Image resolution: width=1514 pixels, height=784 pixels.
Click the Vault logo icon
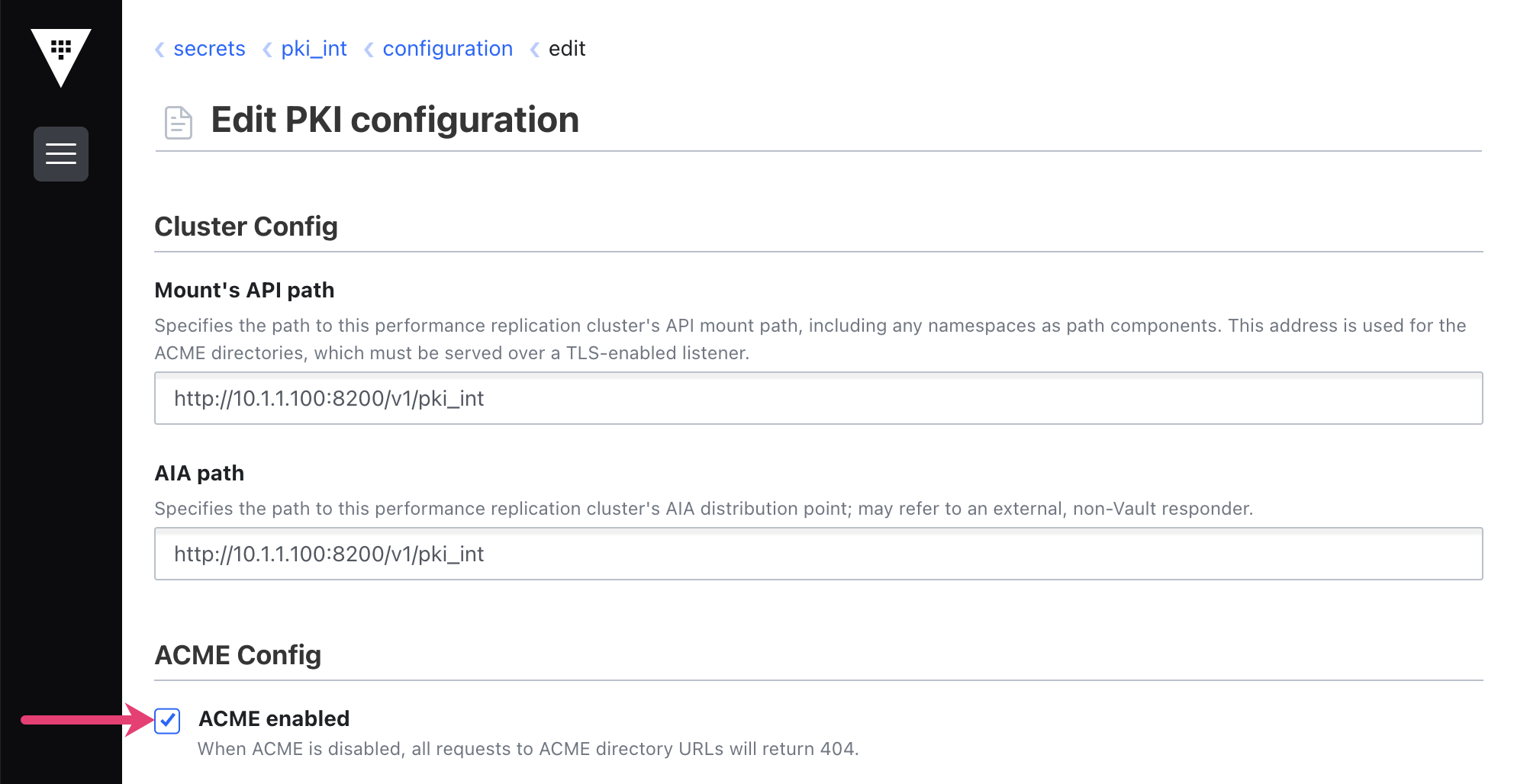(x=61, y=57)
